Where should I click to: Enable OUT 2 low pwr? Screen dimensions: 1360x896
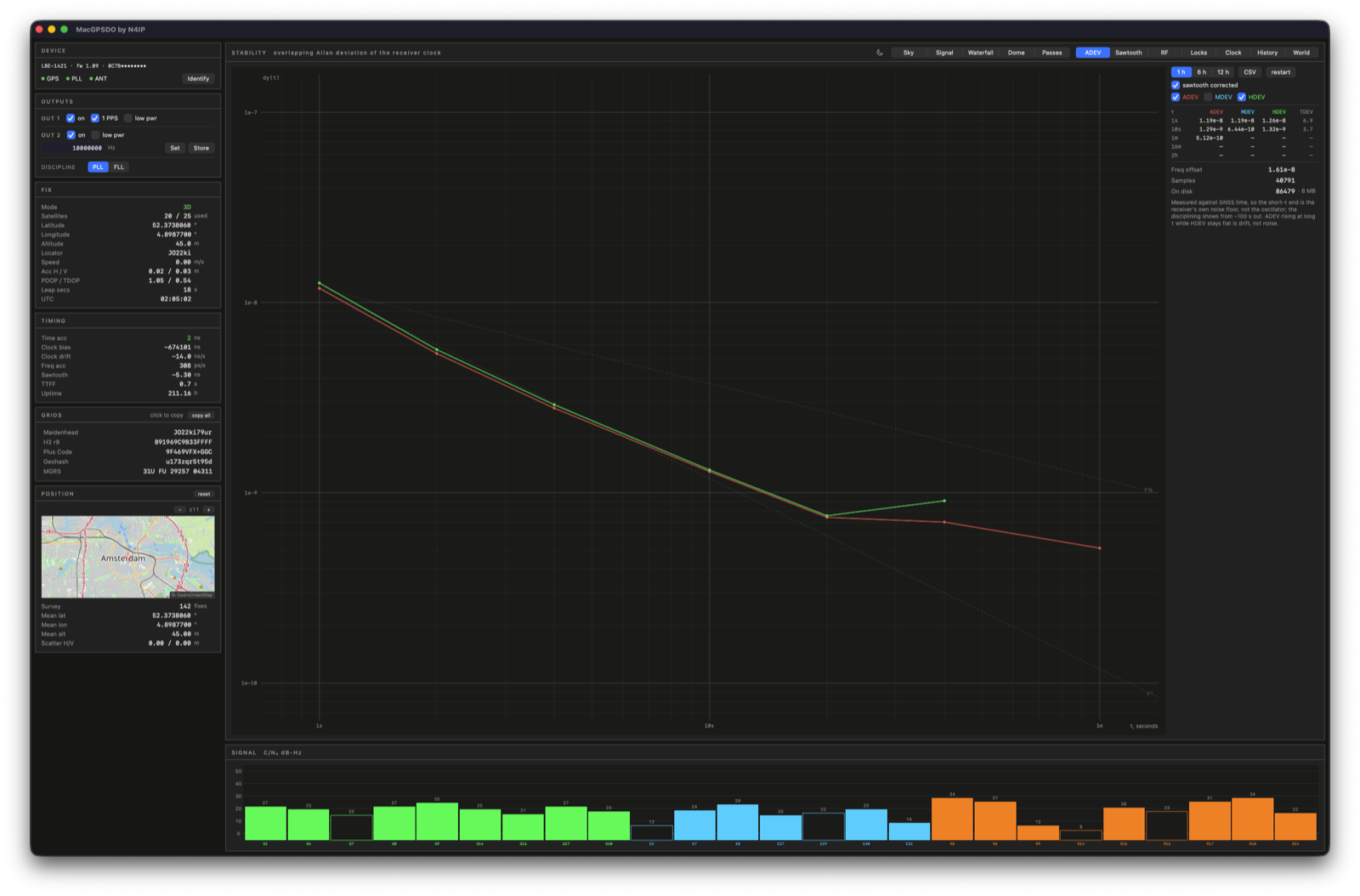tap(96, 135)
